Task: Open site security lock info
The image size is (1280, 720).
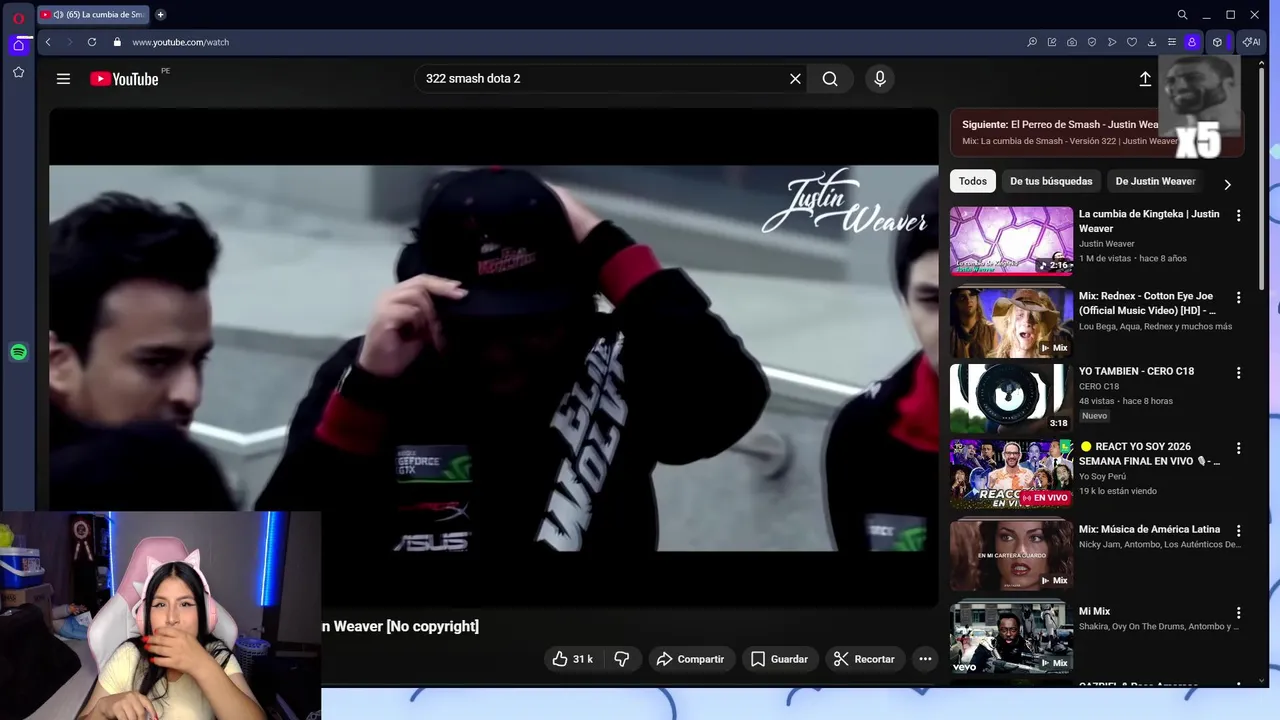Action: pos(117,42)
